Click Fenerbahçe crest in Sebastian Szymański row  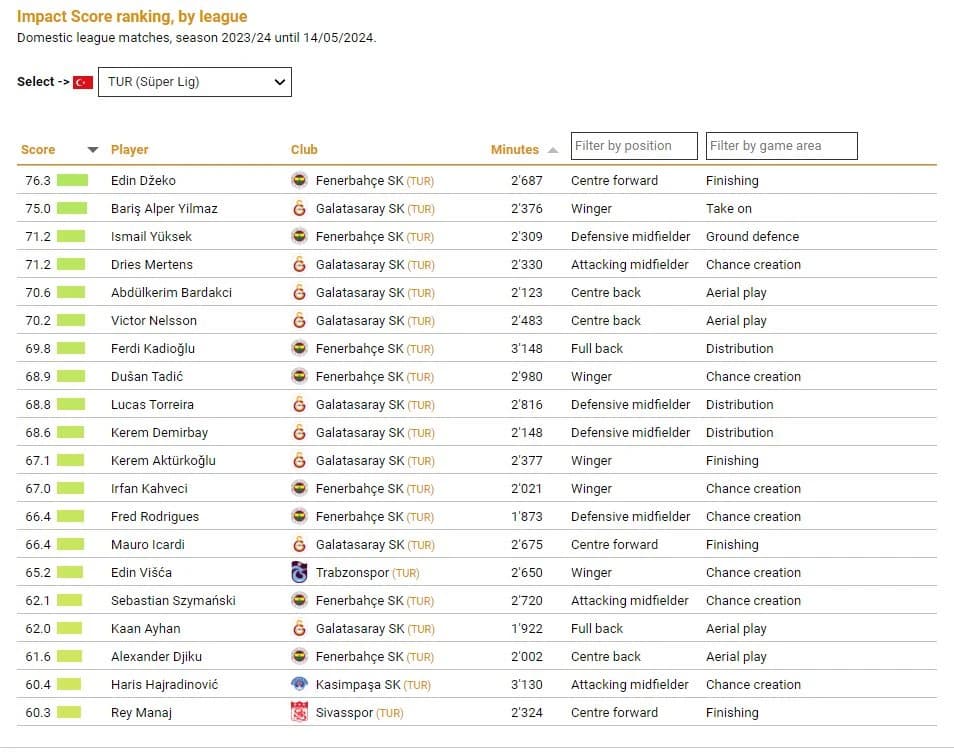[x=299, y=601]
